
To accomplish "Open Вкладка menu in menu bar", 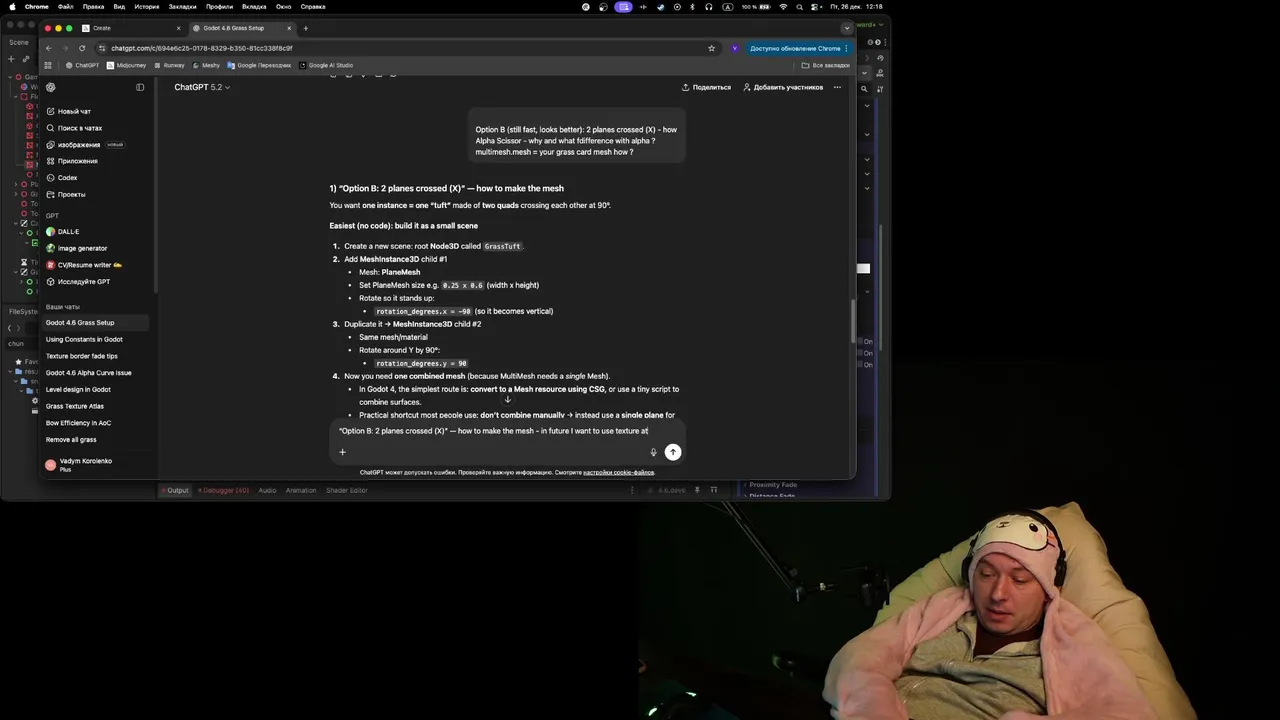I will click(254, 6).
